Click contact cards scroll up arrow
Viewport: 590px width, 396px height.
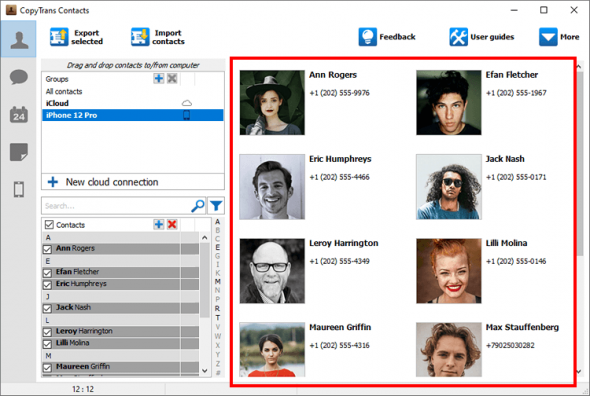point(579,66)
